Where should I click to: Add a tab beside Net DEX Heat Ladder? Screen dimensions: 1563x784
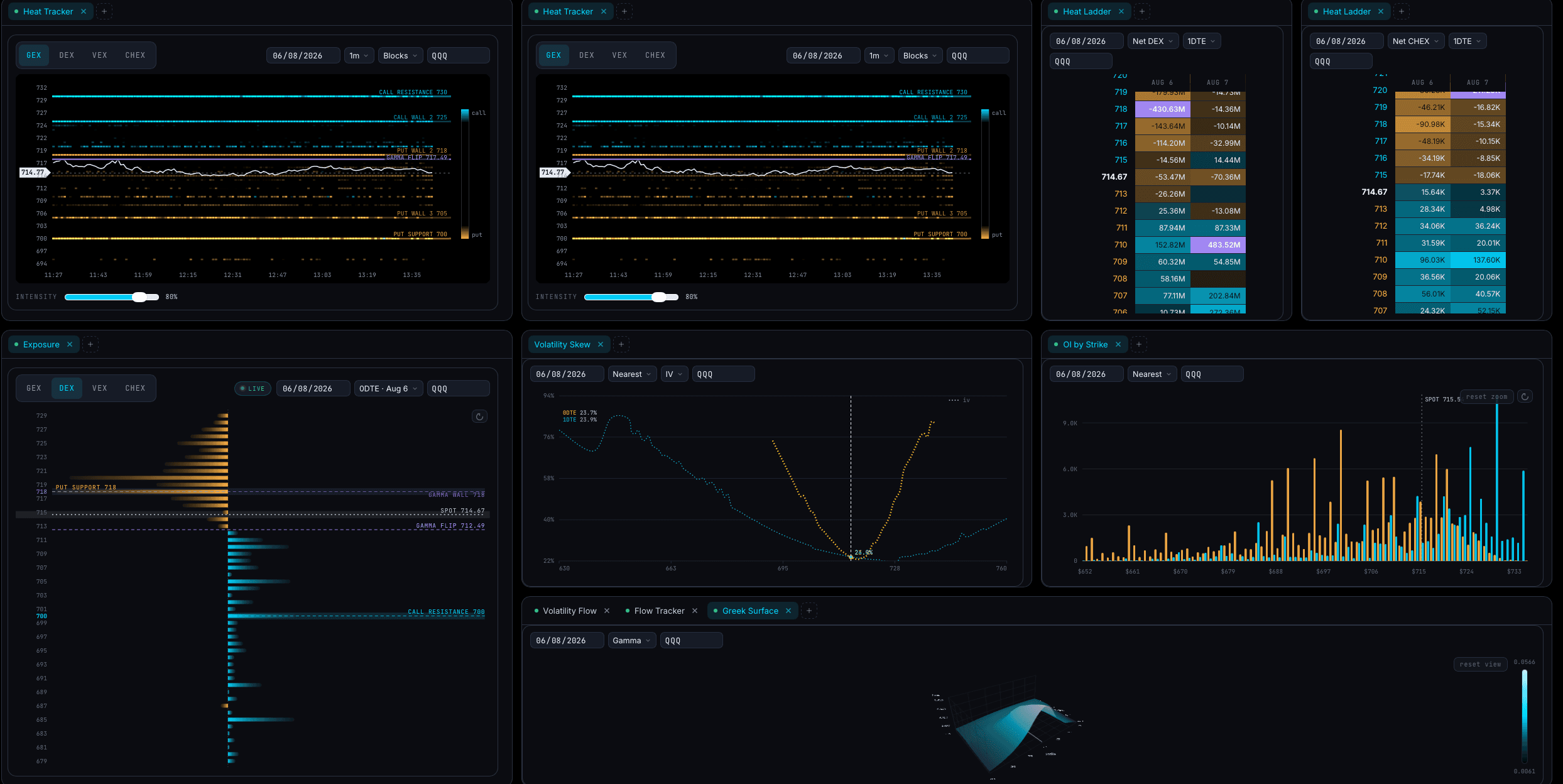[x=1142, y=11]
